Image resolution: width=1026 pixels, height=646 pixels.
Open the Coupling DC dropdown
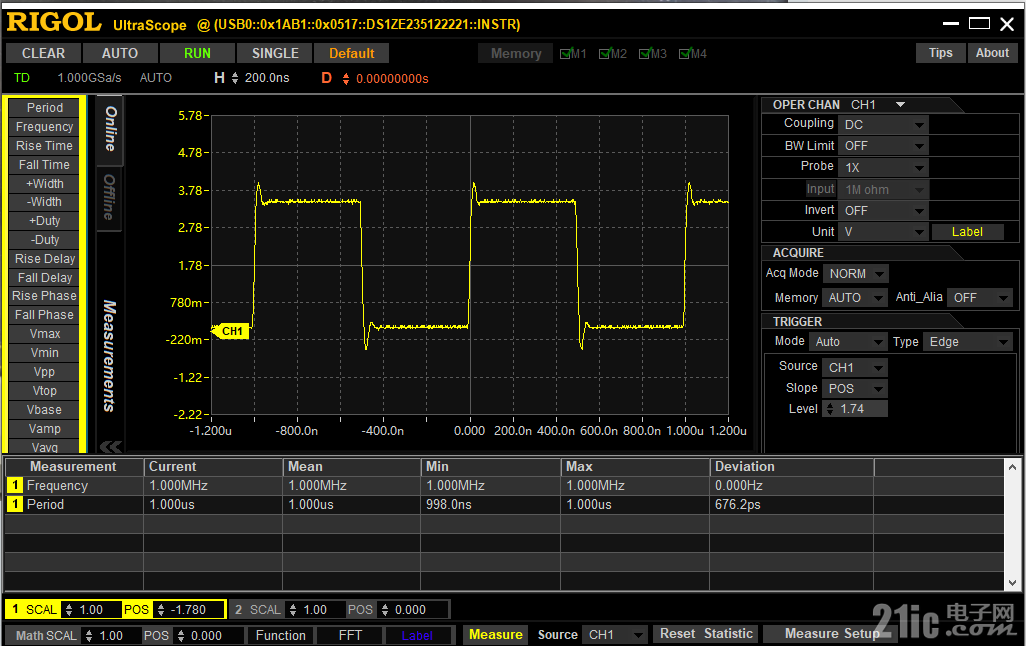883,124
